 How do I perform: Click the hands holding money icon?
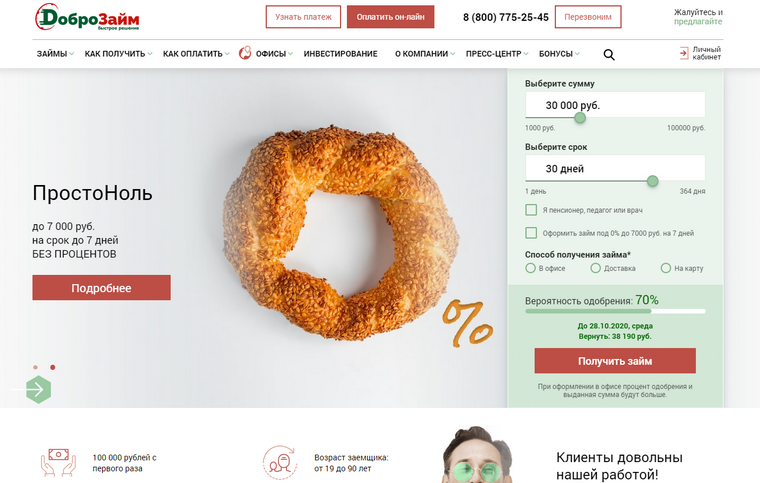coord(58,463)
